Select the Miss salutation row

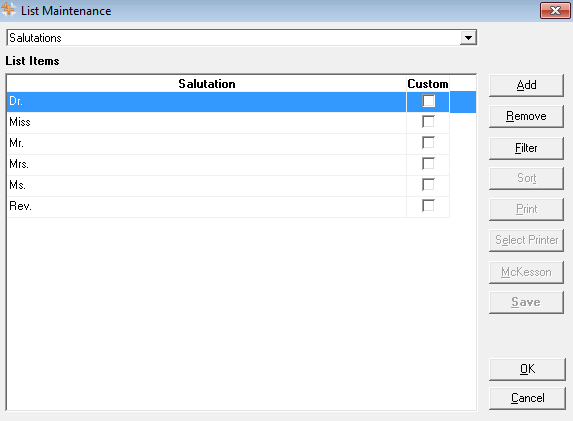[x=206, y=122]
